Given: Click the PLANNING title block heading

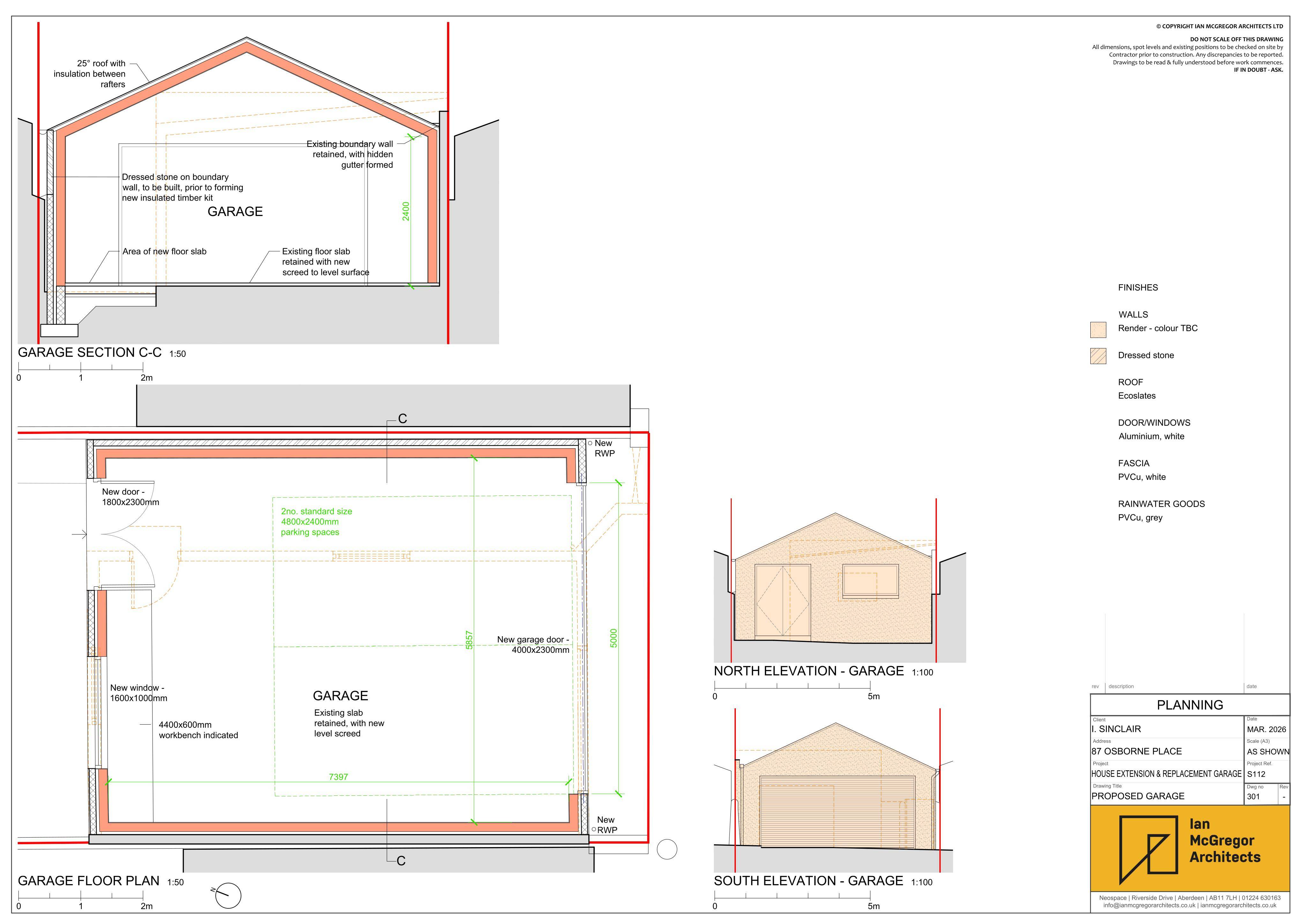Looking at the screenshot, I should [1190, 705].
